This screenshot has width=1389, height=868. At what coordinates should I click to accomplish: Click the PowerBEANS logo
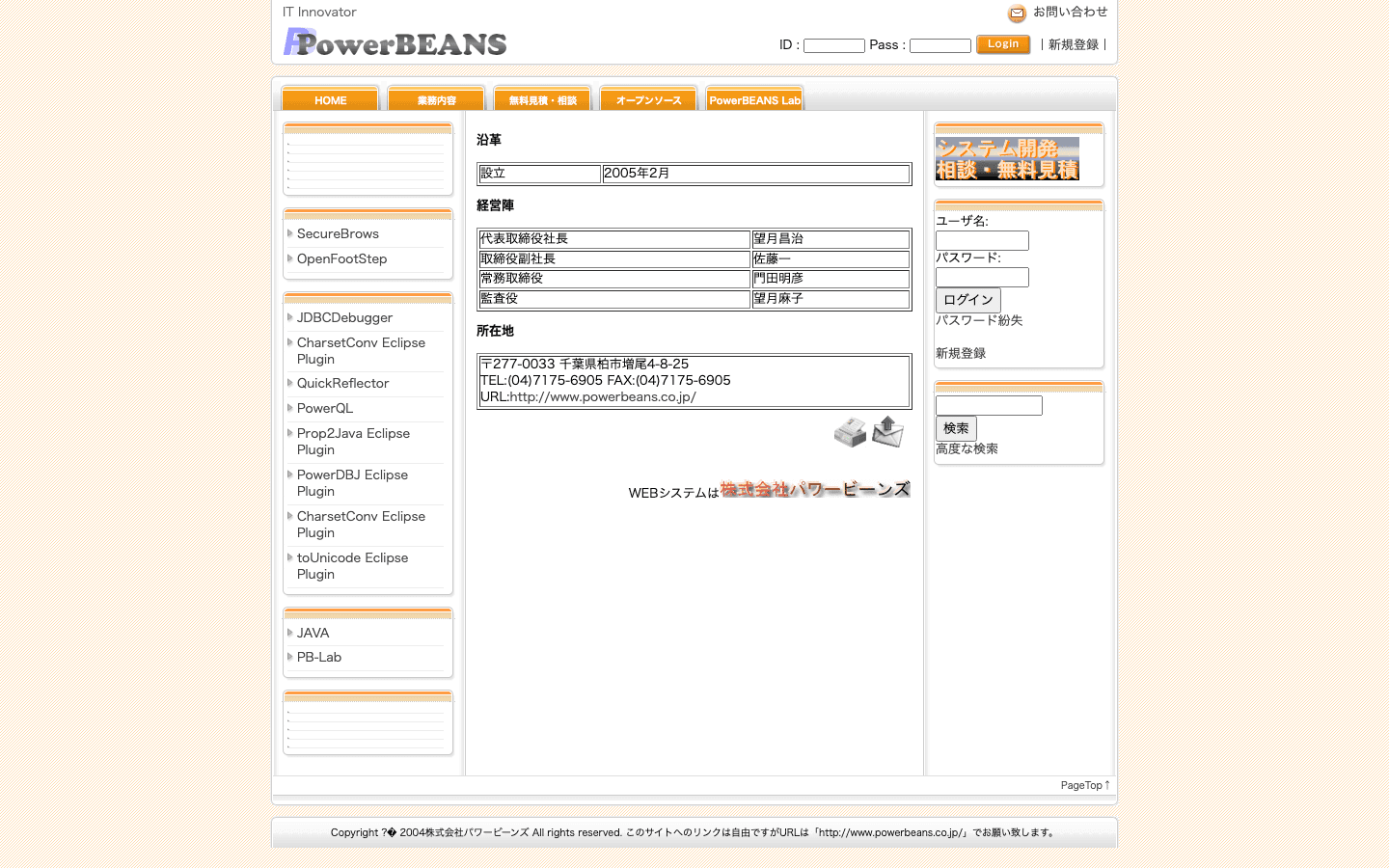pyautogui.click(x=395, y=41)
